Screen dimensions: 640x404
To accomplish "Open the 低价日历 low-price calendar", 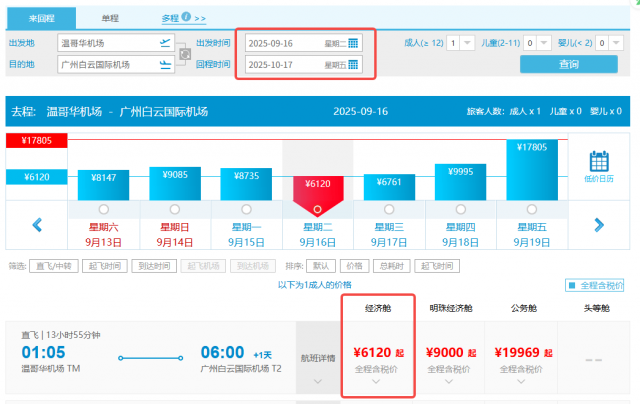I will [x=600, y=169].
